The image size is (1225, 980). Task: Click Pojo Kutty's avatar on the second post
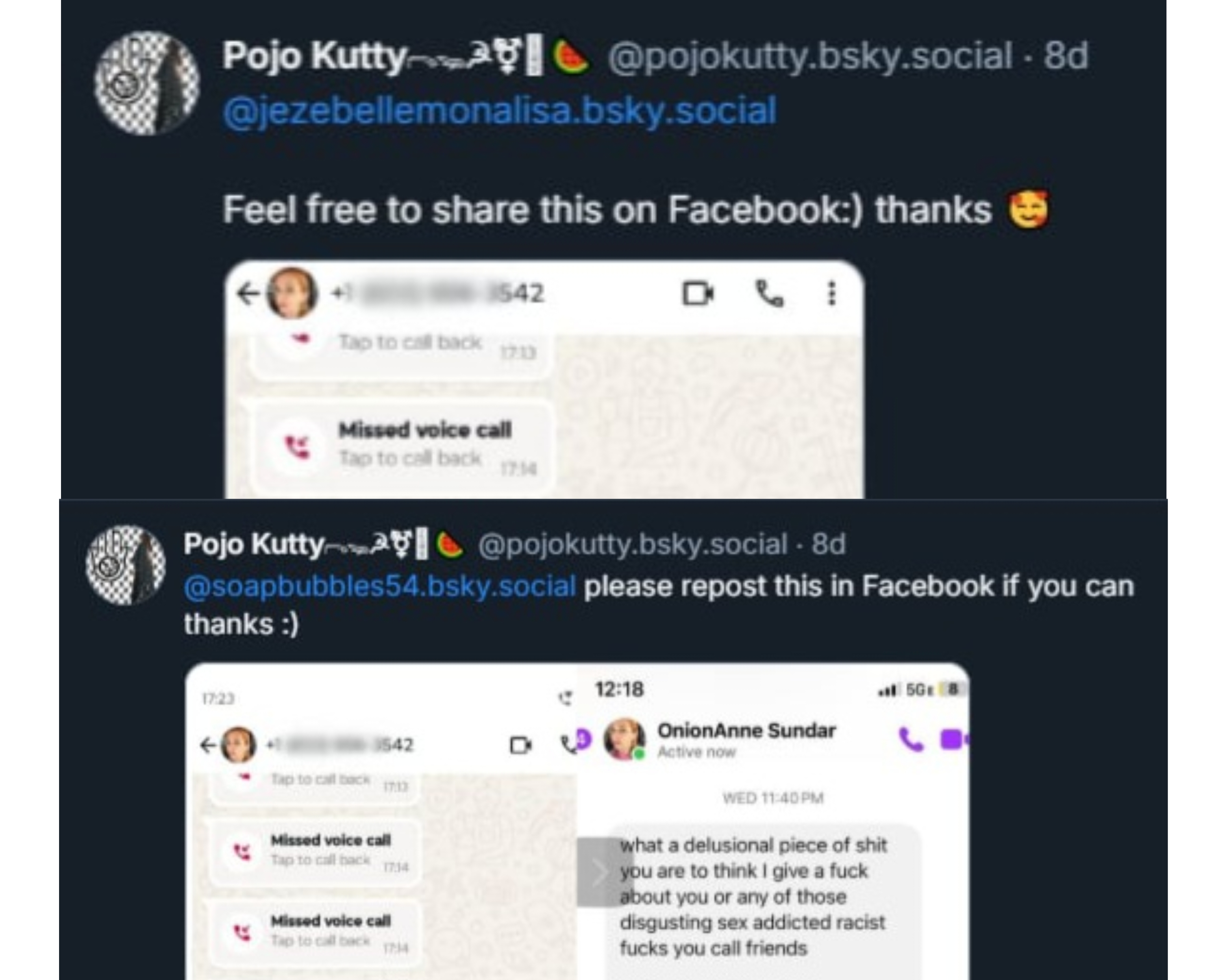coord(126,565)
